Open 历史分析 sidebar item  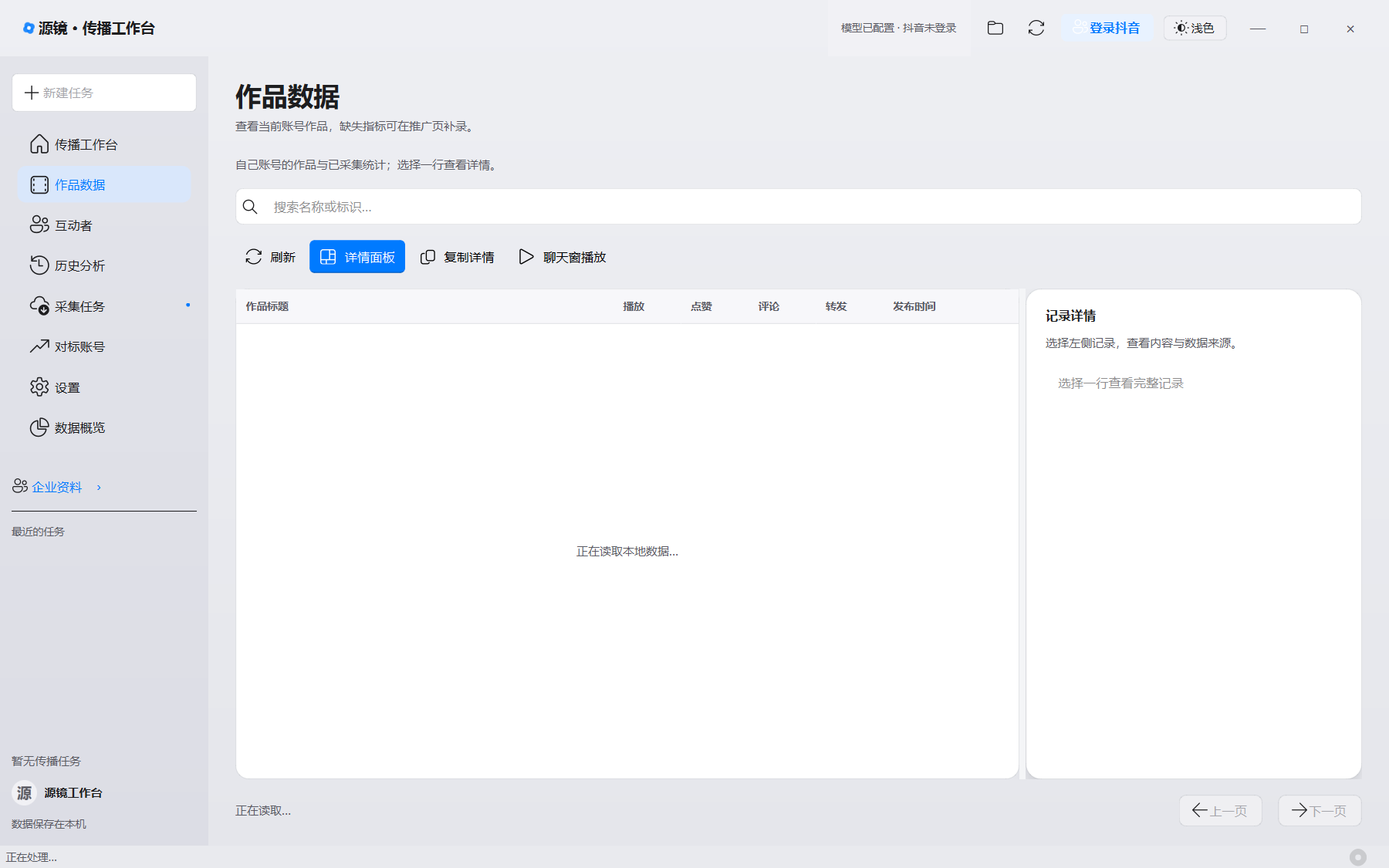(x=104, y=265)
